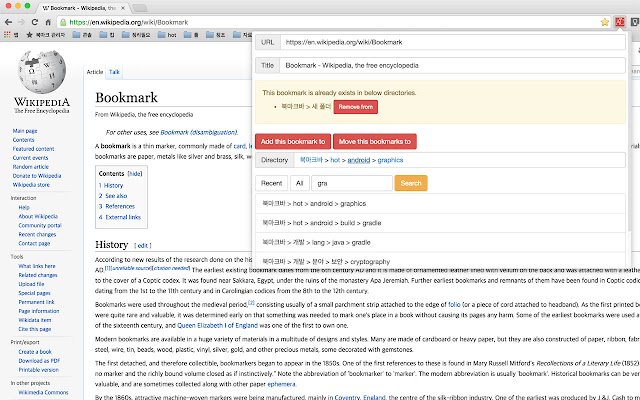The height and width of the screenshot is (400, 640).
Task: Open the 'Random article' sidebar link
Action: [x=31, y=167]
